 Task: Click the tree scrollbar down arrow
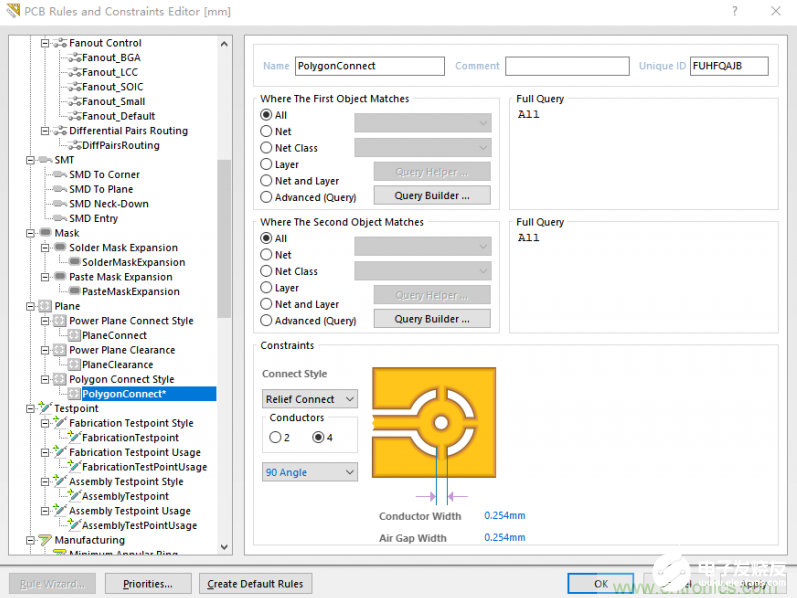click(x=224, y=548)
